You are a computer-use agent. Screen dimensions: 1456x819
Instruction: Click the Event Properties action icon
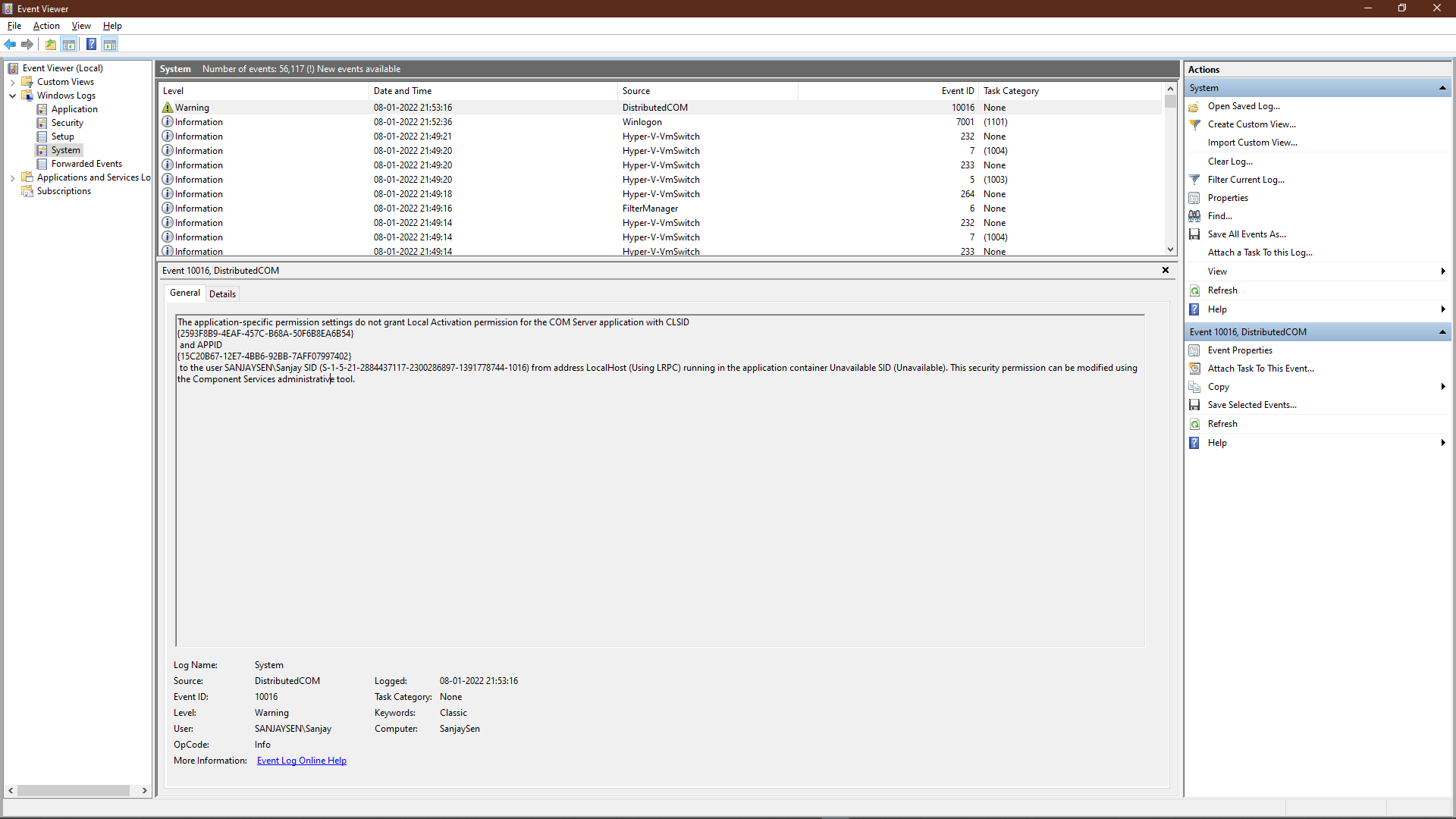(x=1194, y=350)
